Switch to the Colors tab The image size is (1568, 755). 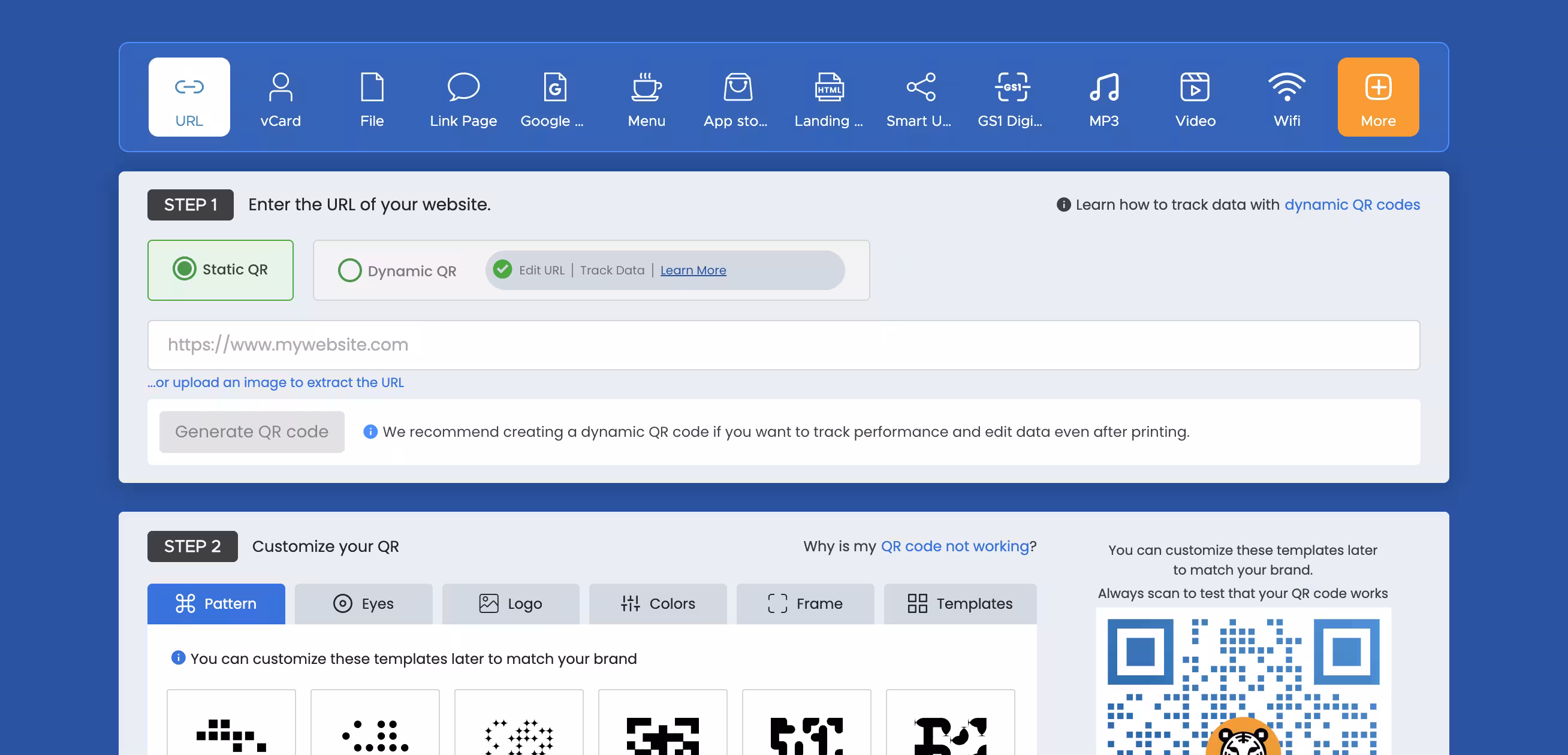[x=658, y=603]
